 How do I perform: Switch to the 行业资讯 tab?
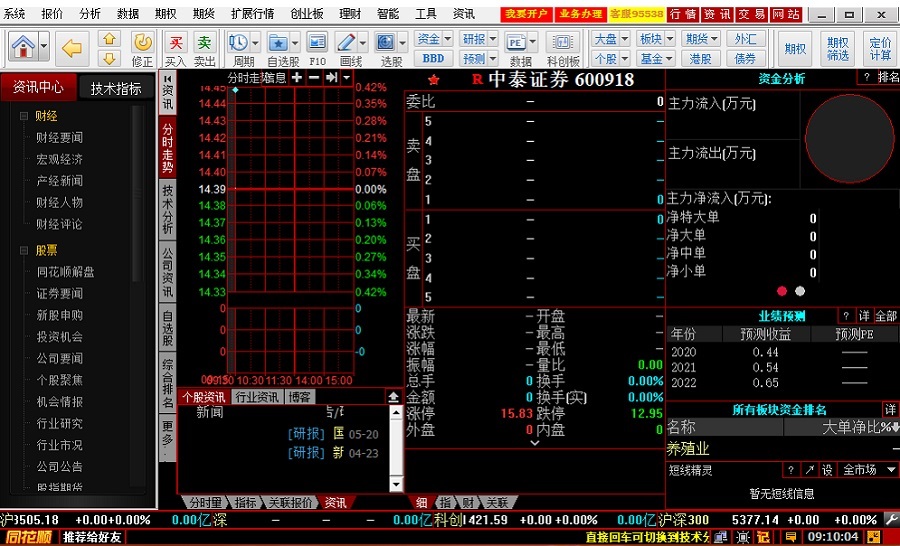[x=257, y=397]
